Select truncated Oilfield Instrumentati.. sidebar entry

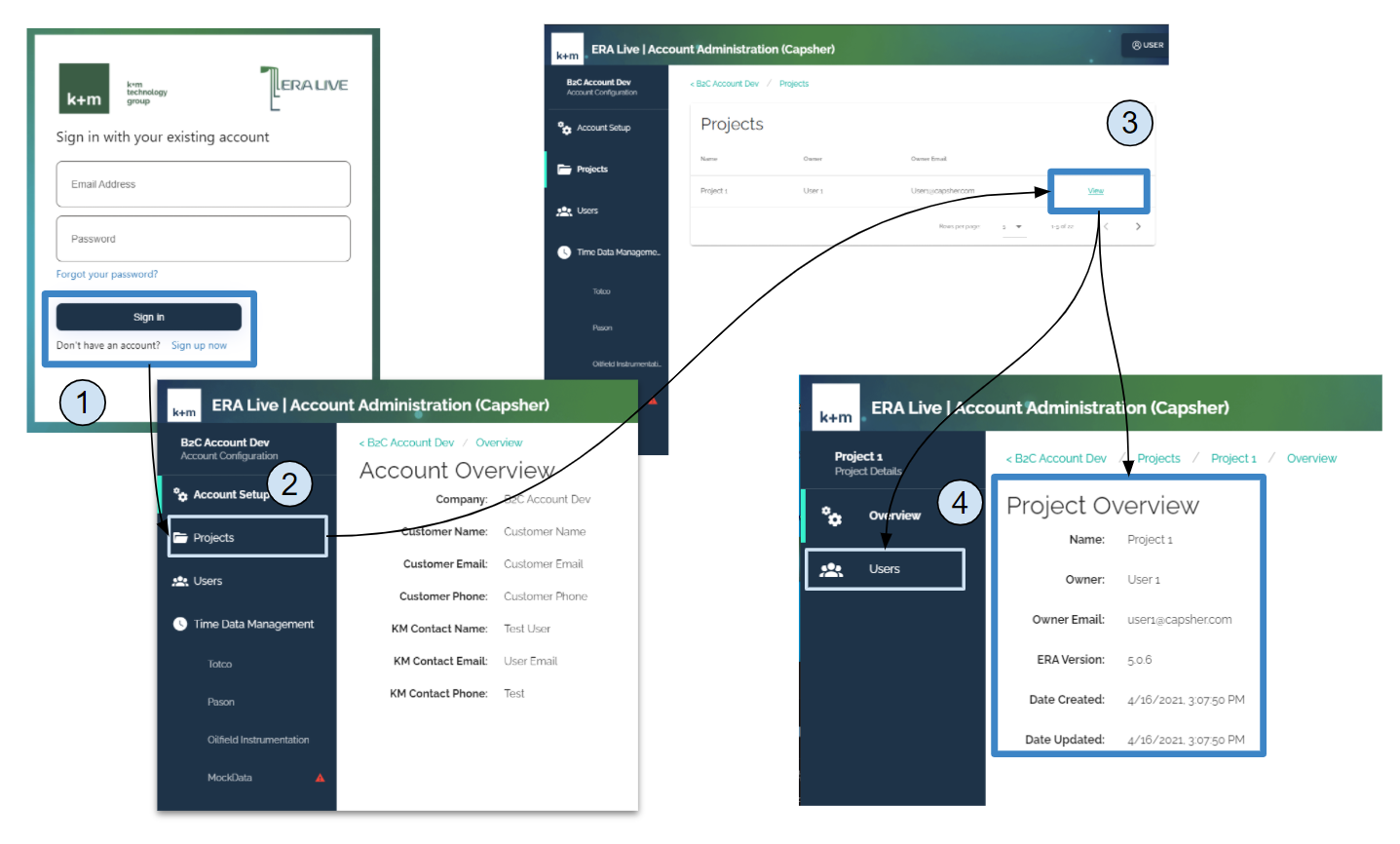point(626,364)
